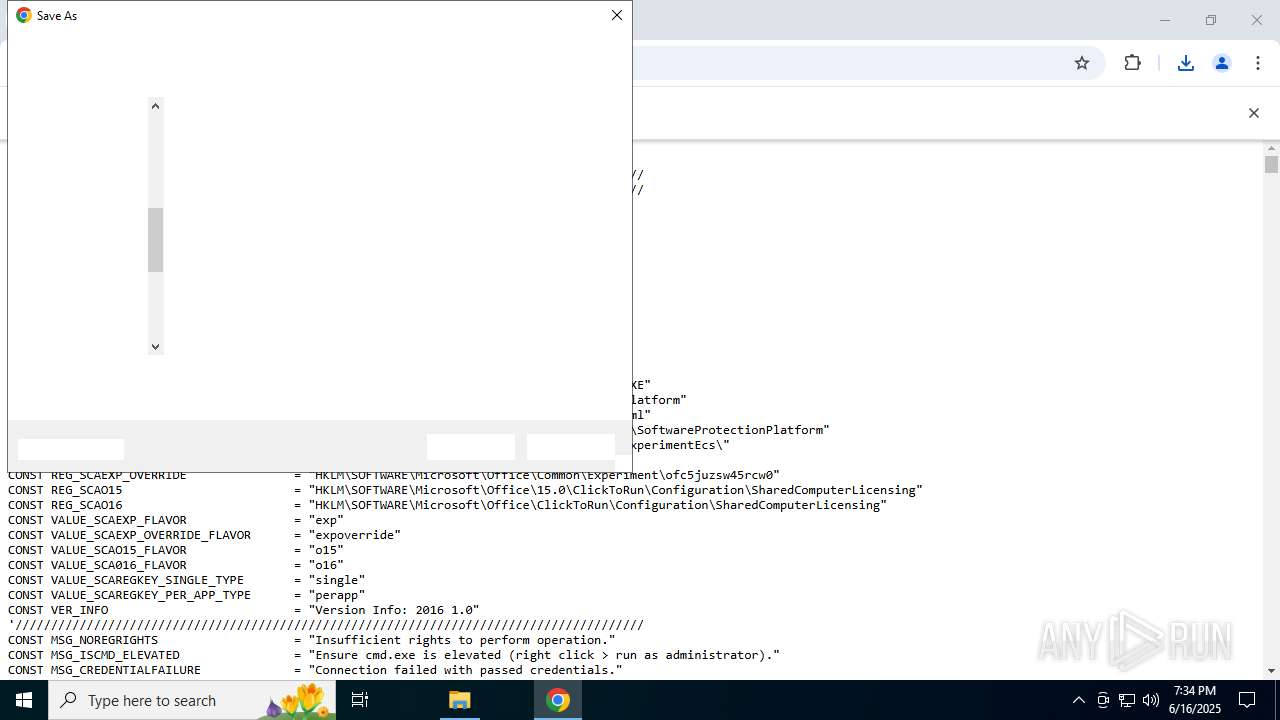Open the Chrome profile avatar icon
This screenshot has height=720, width=1280.
1222,63
